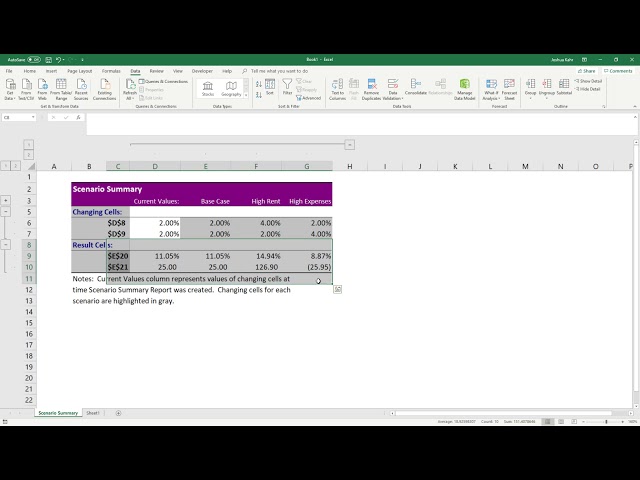Click the Quick Analysis icon below table
640x480 pixels.
click(x=337, y=289)
